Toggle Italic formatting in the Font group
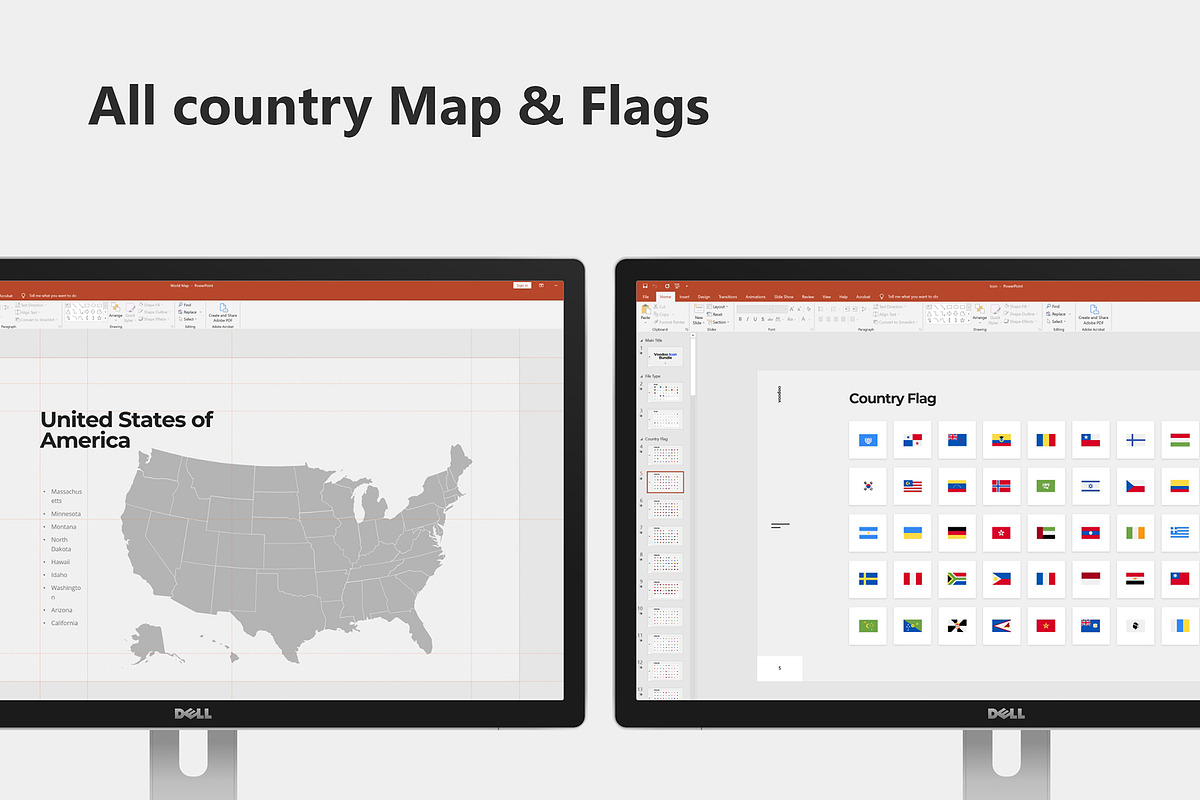Image resolution: width=1200 pixels, height=800 pixels. click(748, 319)
